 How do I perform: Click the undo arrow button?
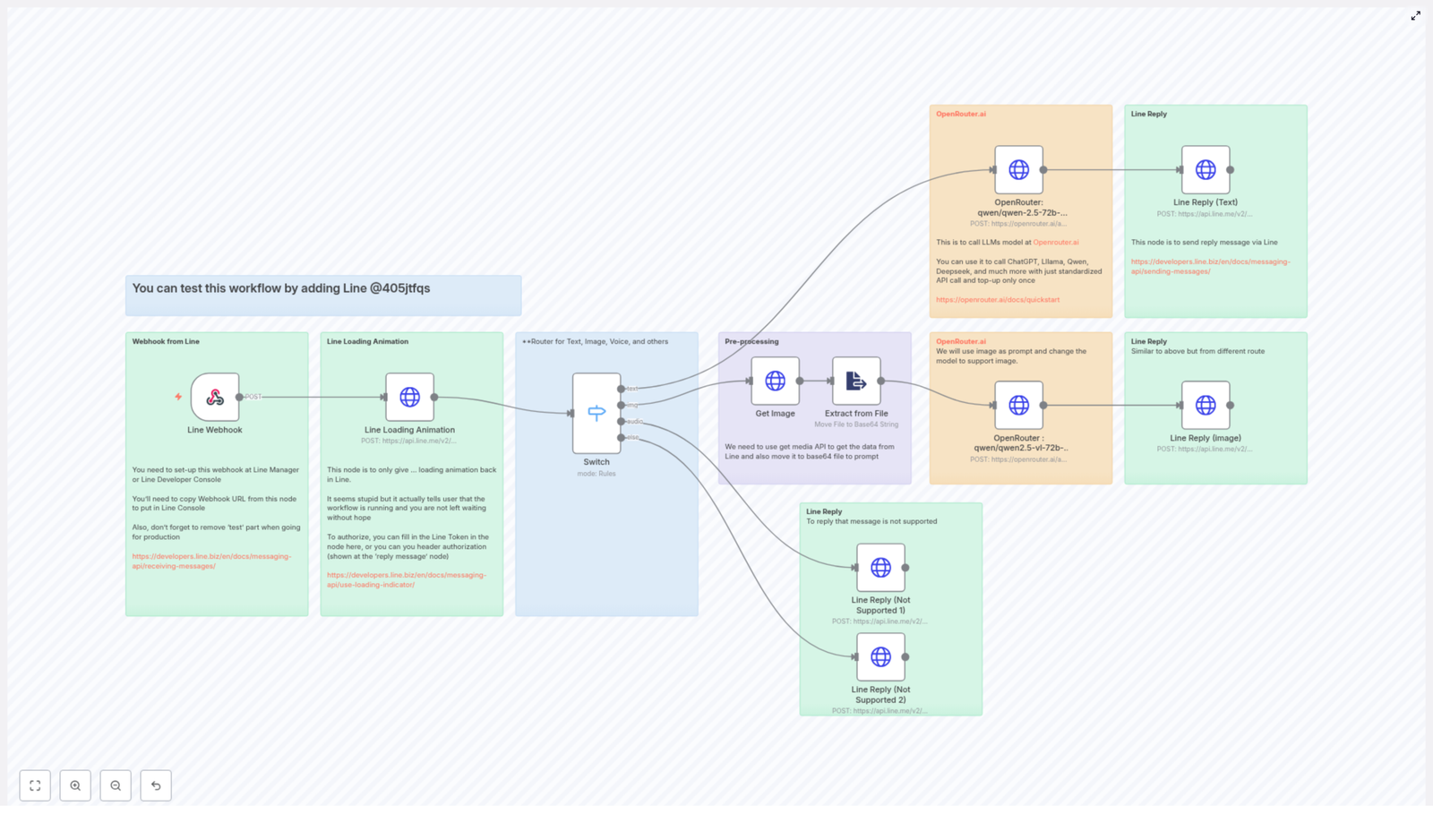(x=156, y=785)
